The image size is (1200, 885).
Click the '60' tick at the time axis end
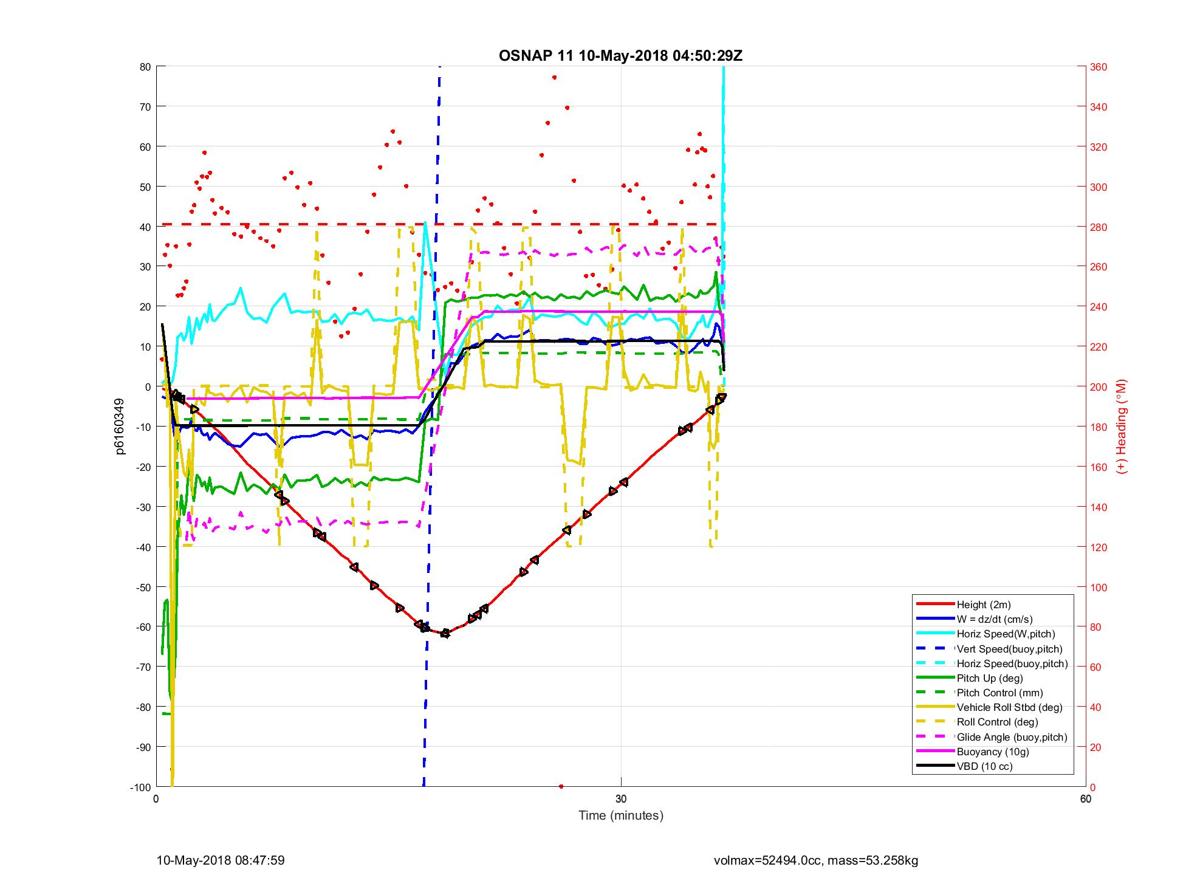tap(1085, 800)
